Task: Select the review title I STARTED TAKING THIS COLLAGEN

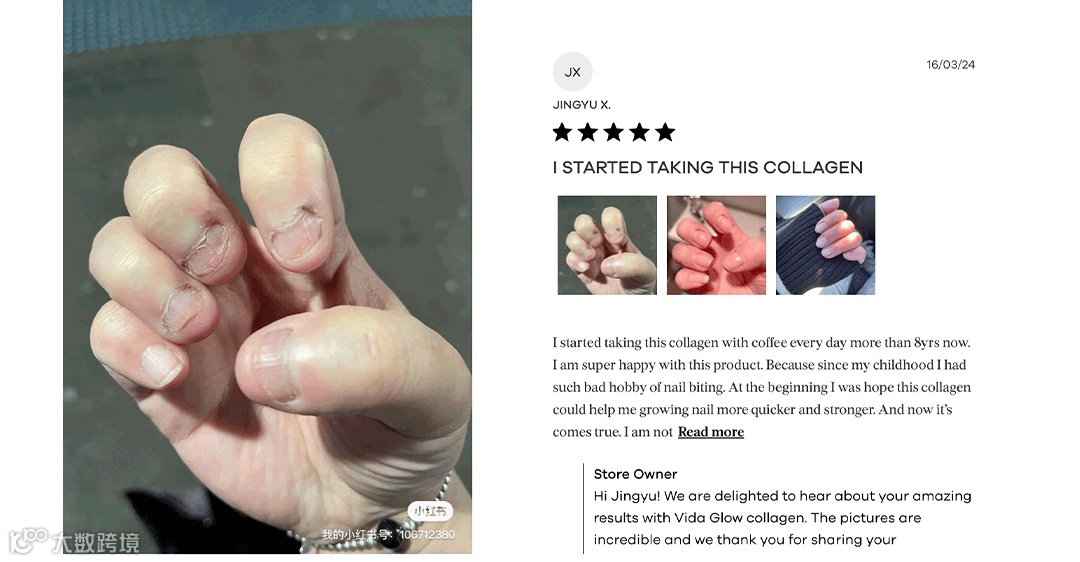Action: click(x=707, y=167)
